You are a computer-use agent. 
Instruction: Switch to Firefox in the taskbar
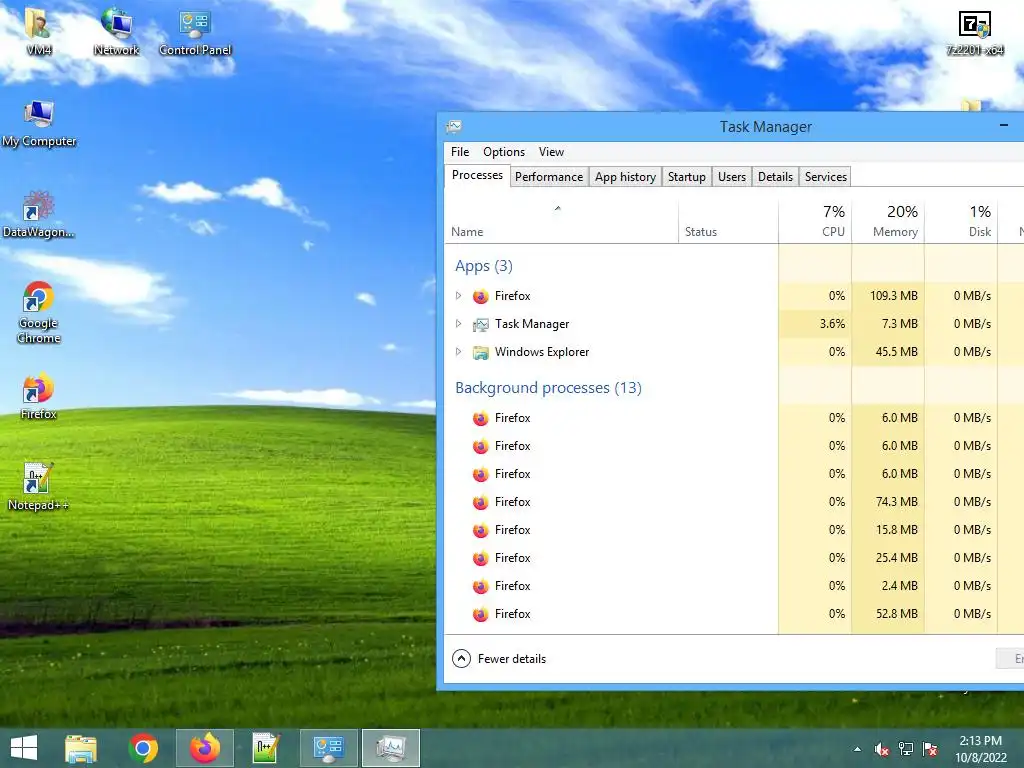pos(204,748)
